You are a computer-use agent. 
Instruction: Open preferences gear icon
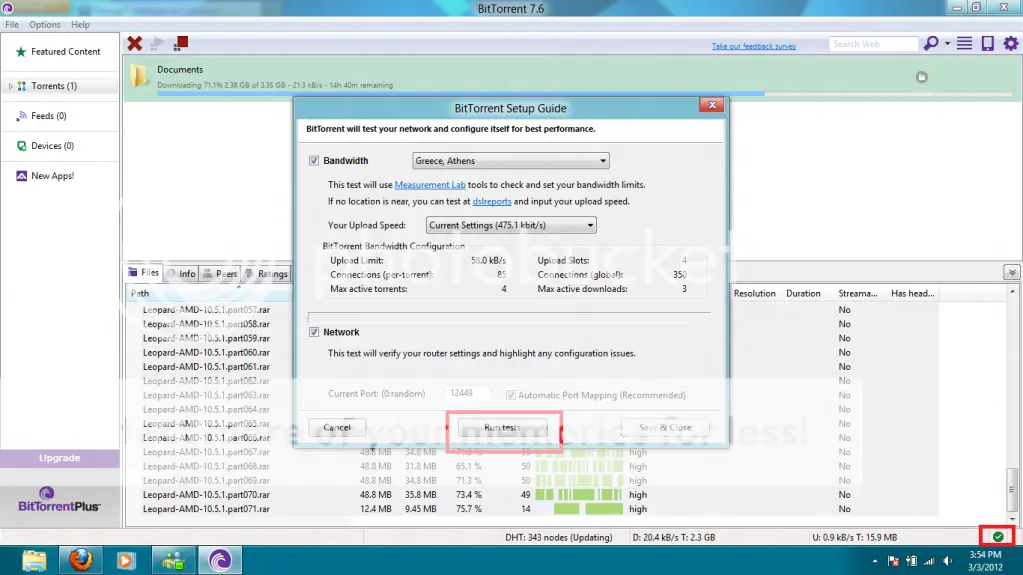pos(1011,44)
